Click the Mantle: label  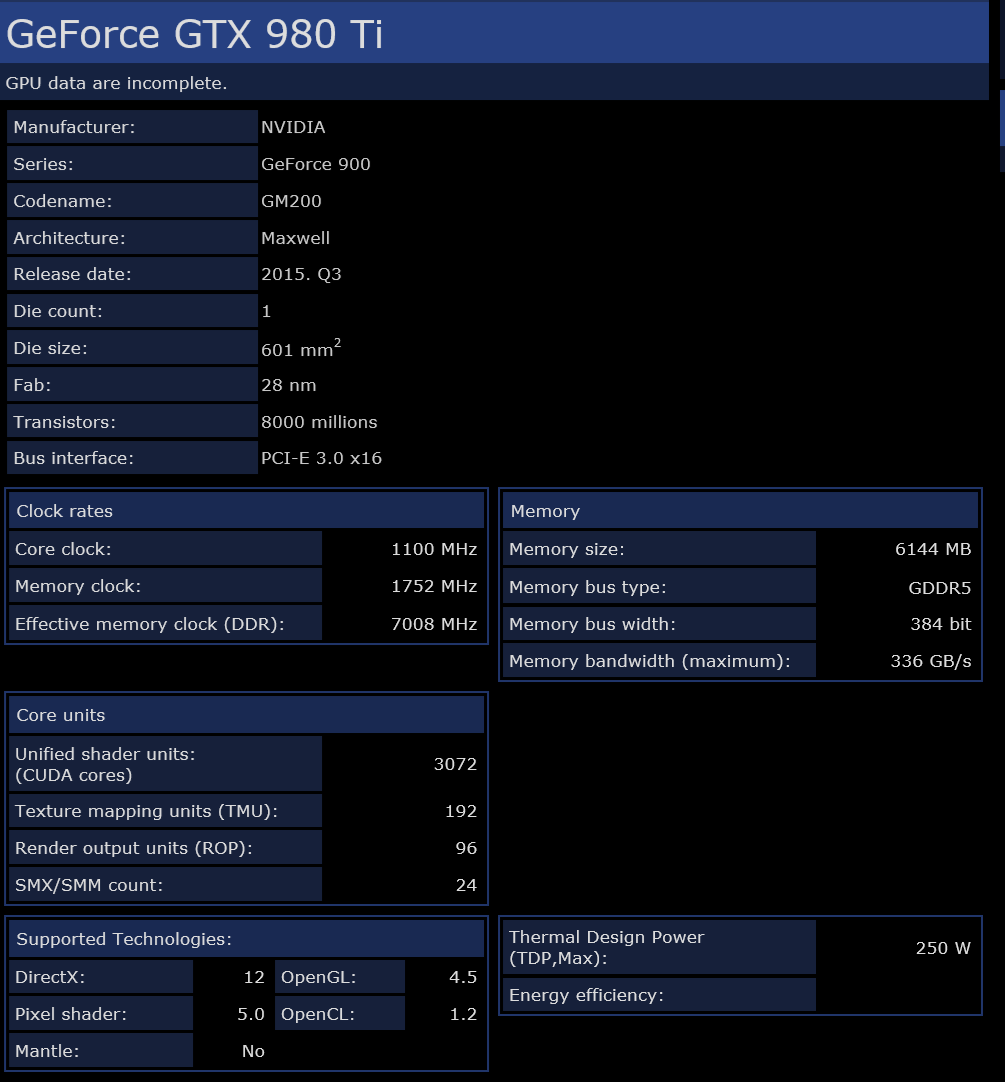click(x=101, y=1051)
